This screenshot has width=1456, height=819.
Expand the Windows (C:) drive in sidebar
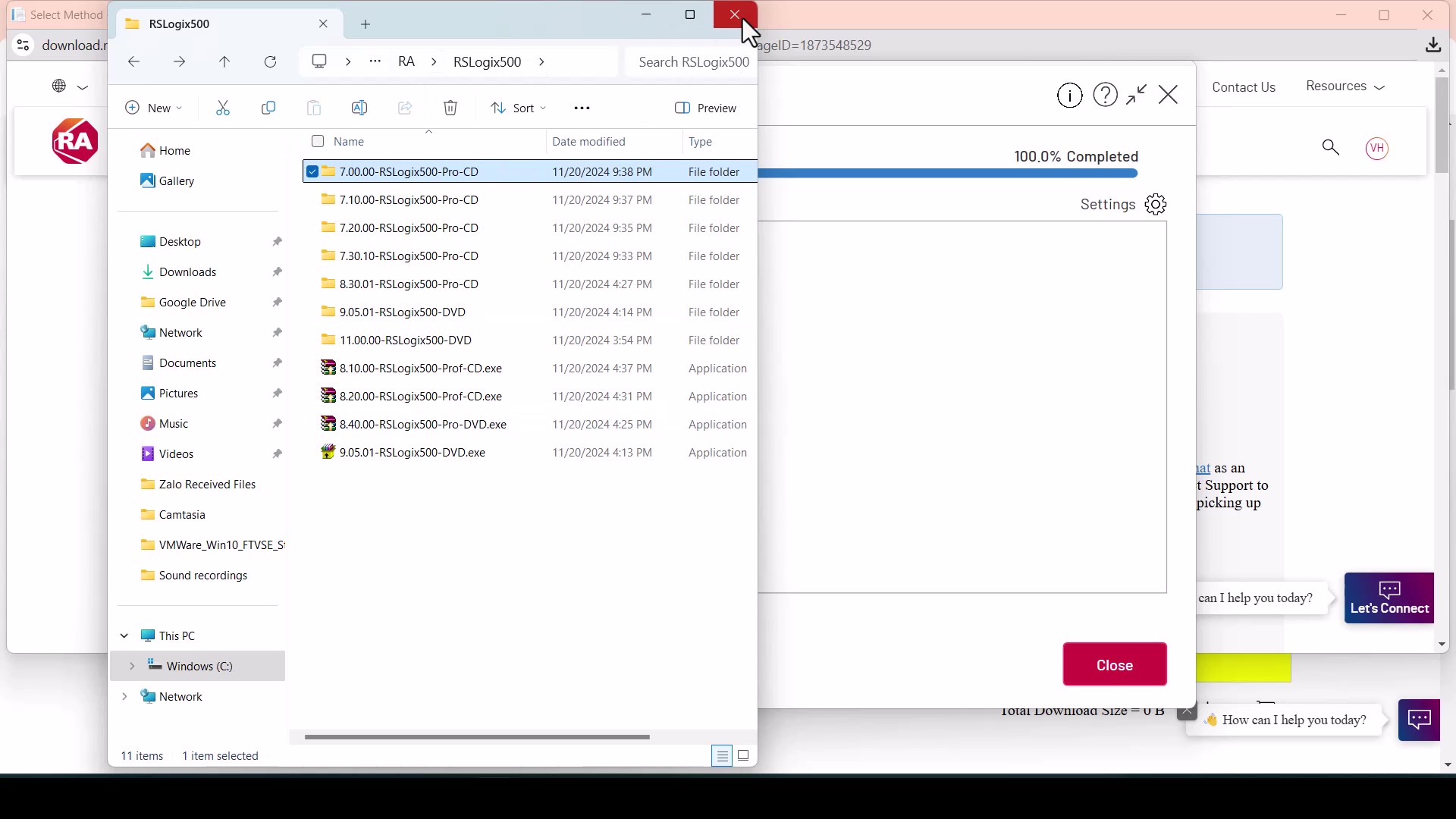tap(133, 666)
